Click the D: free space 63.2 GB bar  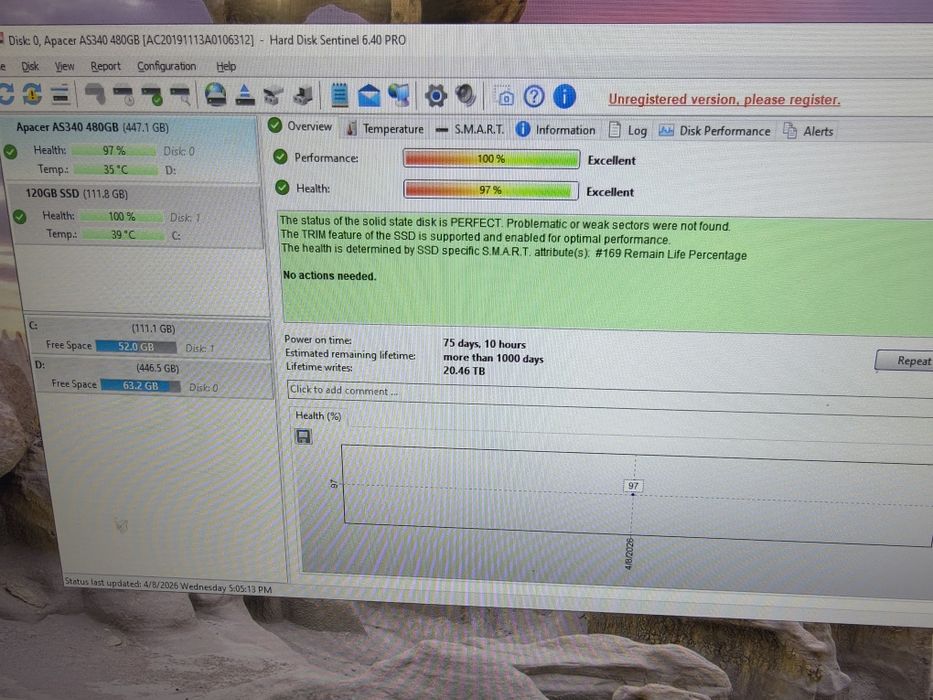click(140, 386)
